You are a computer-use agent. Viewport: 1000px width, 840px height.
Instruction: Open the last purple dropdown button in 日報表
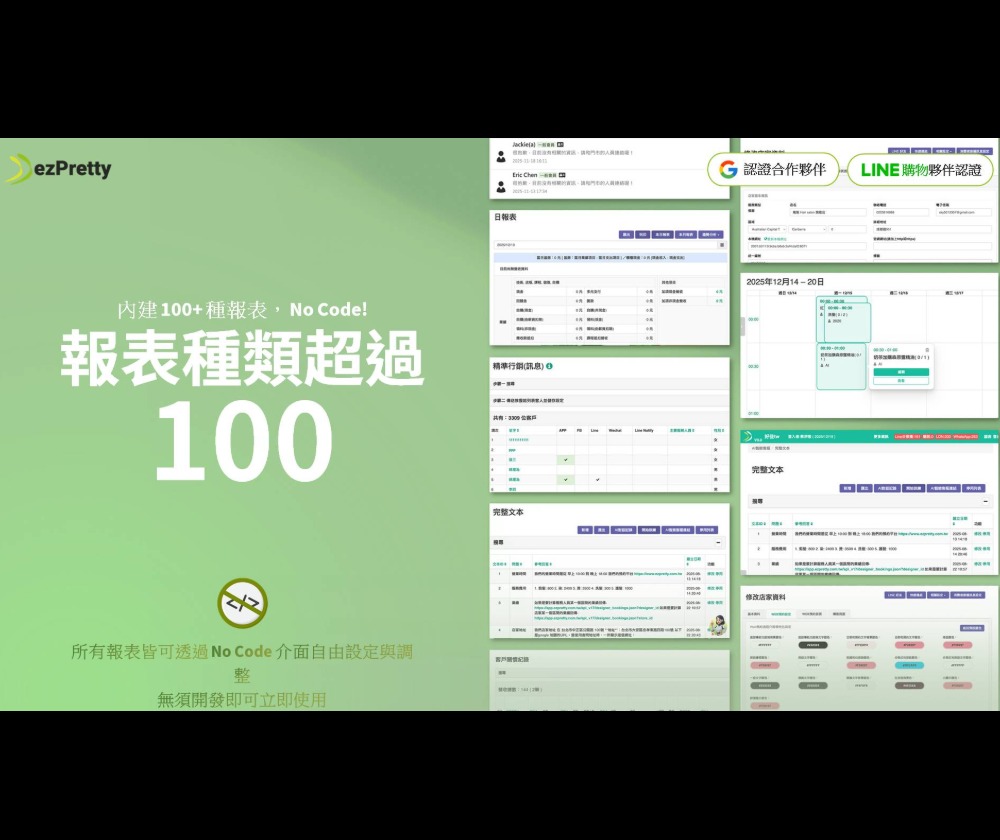(710, 235)
